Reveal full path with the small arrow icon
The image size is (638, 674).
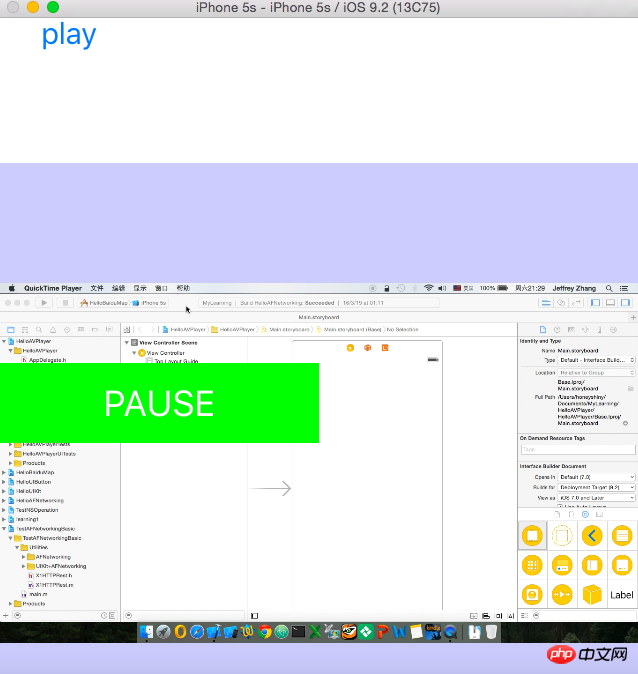(626, 423)
